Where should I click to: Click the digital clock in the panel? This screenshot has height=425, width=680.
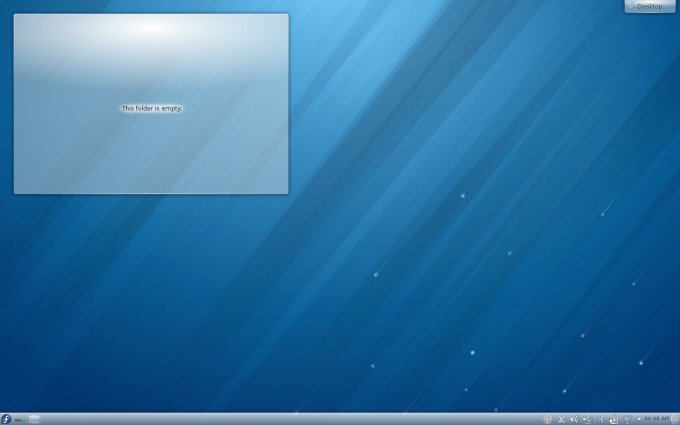click(657, 418)
